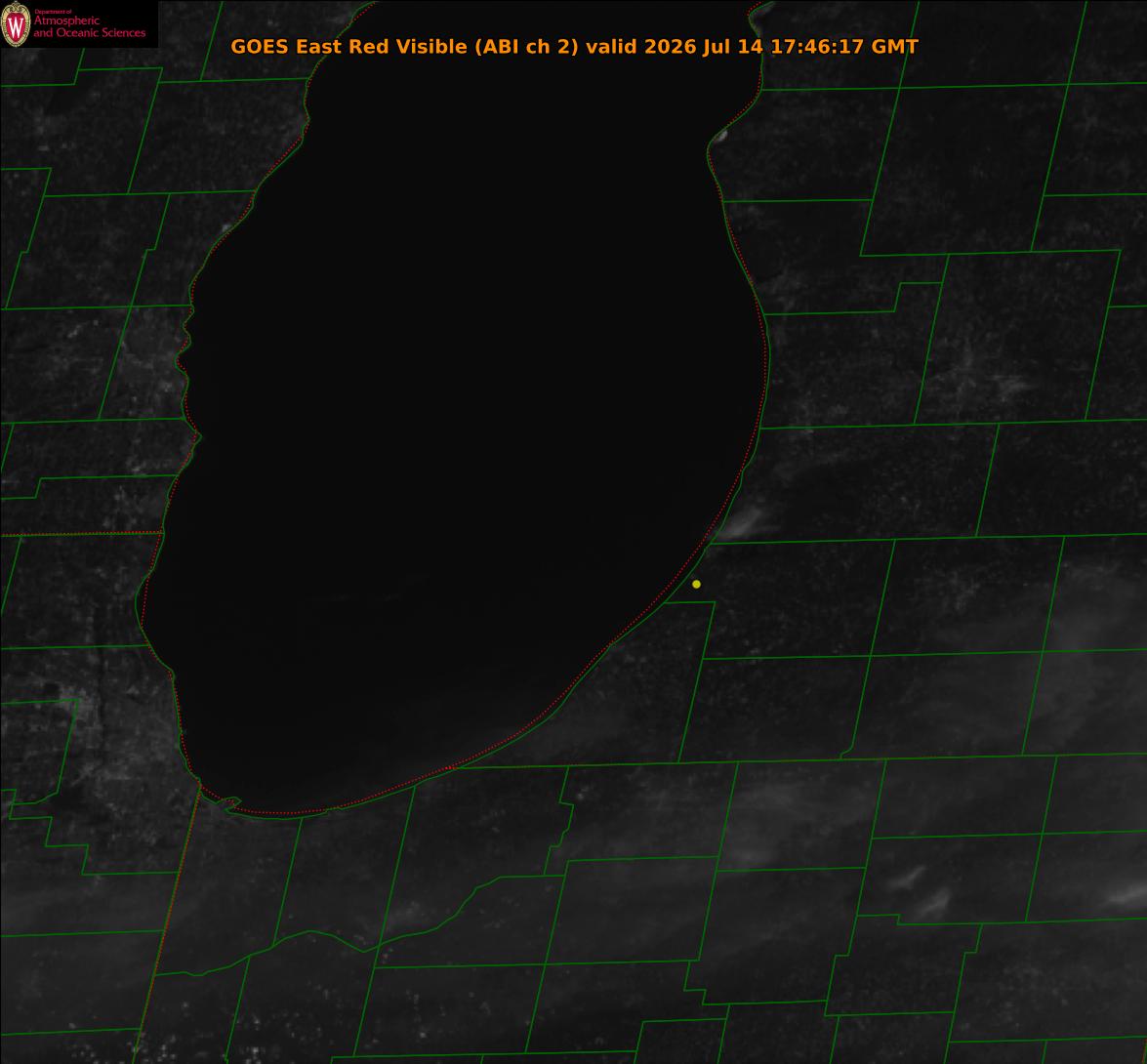Click the Department of text above Atmospheric
The height and width of the screenshot is (1064, 1147).
click(53, 12)
